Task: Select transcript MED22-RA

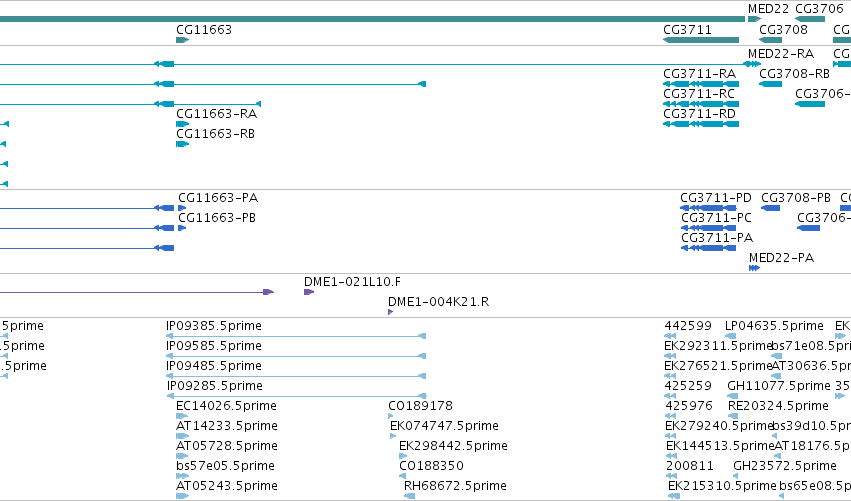Action: coord(780,54)
